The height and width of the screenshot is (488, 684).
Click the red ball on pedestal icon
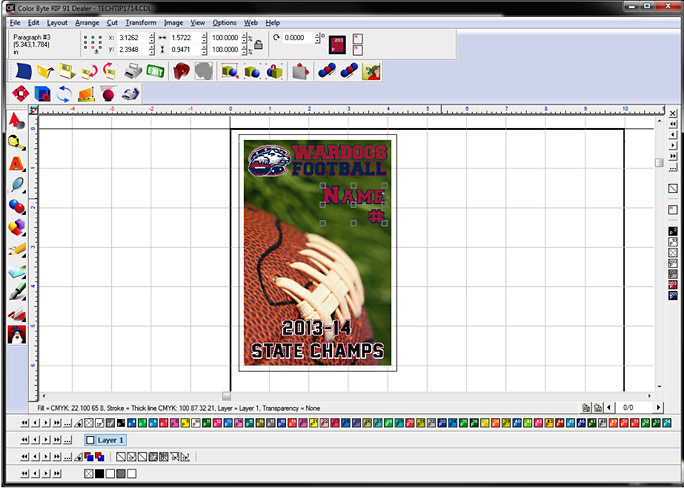[x=108, y=93]
